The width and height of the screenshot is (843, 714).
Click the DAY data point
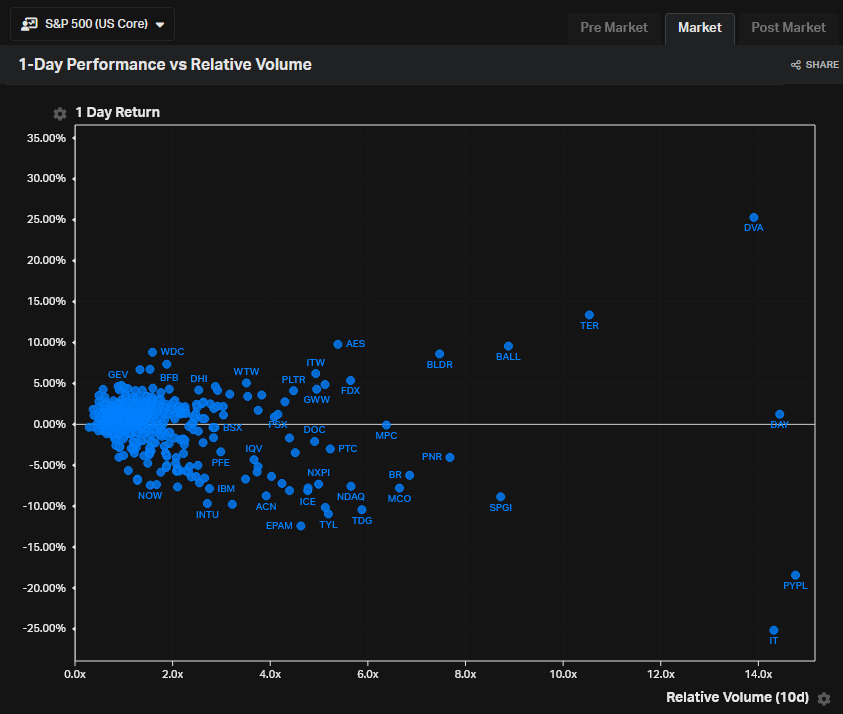pos(780,415)
